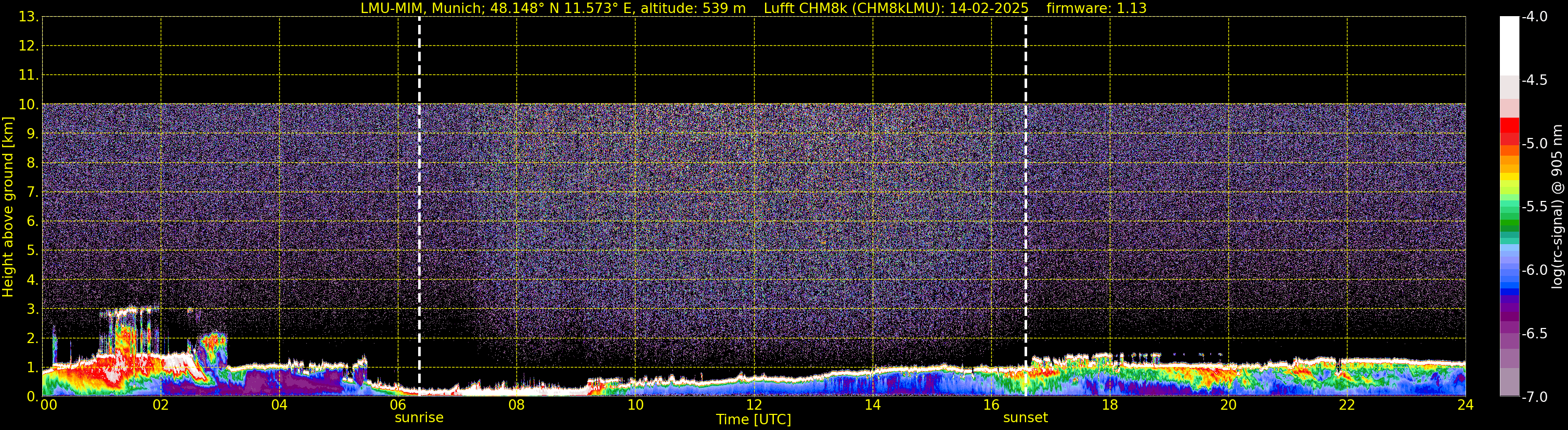Click the colorbar label 'log(rc-signal) @ 905 nm'
This screenshot has width=1568, height=430.
click(1557, 207)
